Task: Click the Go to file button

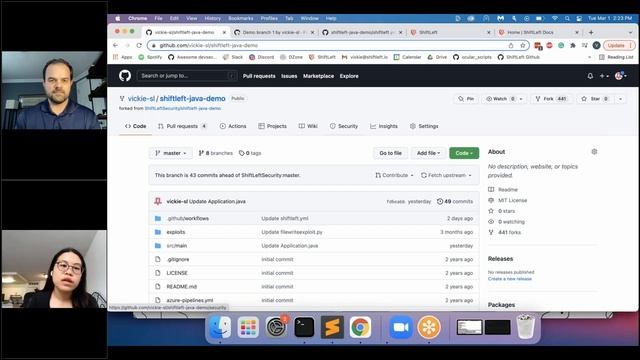Action: pyautogui.click(x=391, y=153)
